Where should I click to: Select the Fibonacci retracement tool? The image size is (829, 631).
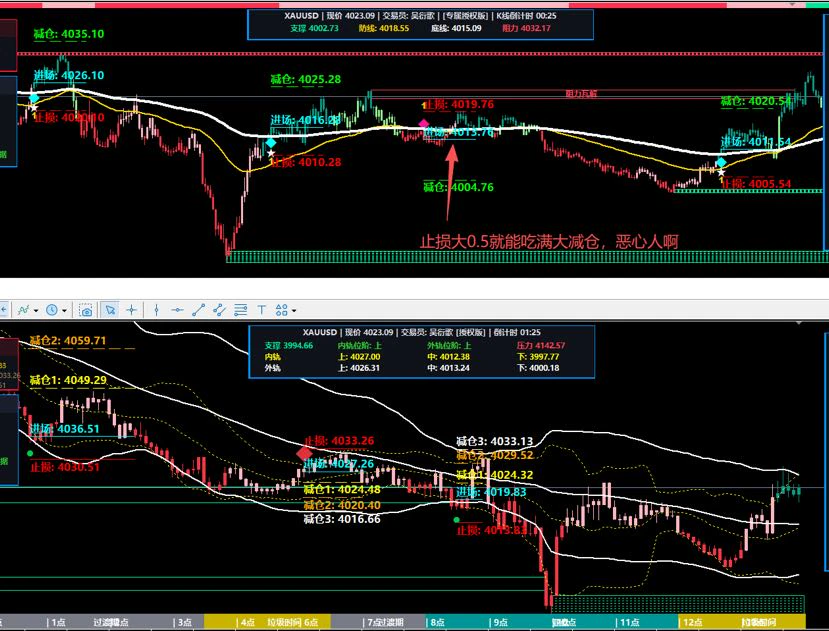tap(241, 310)
